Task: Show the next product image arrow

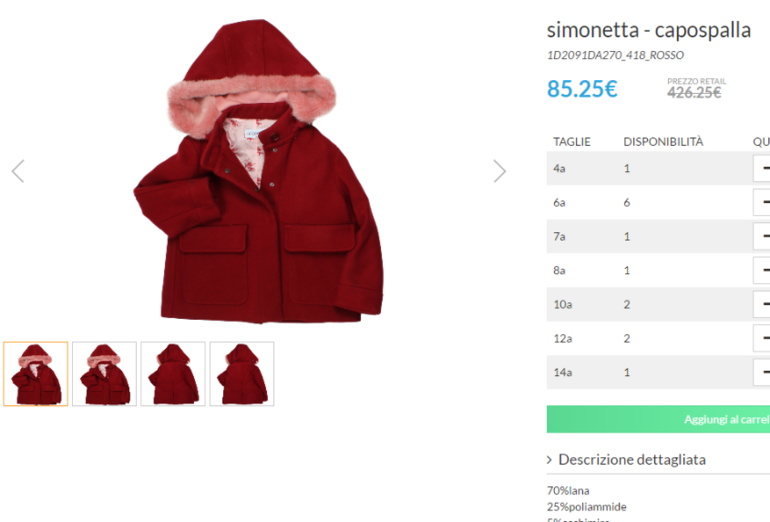Action: [x=499, y=171]
